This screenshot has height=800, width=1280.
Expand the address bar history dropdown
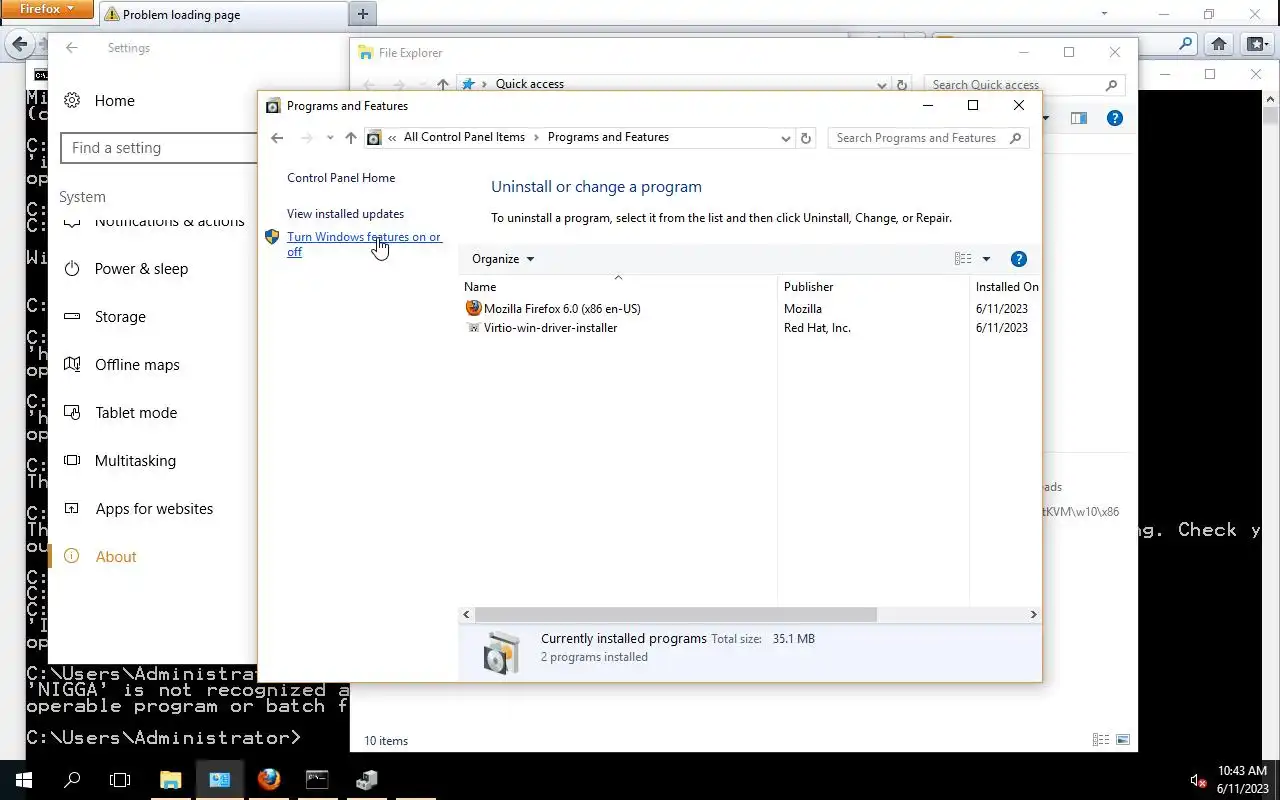(785, 139)
